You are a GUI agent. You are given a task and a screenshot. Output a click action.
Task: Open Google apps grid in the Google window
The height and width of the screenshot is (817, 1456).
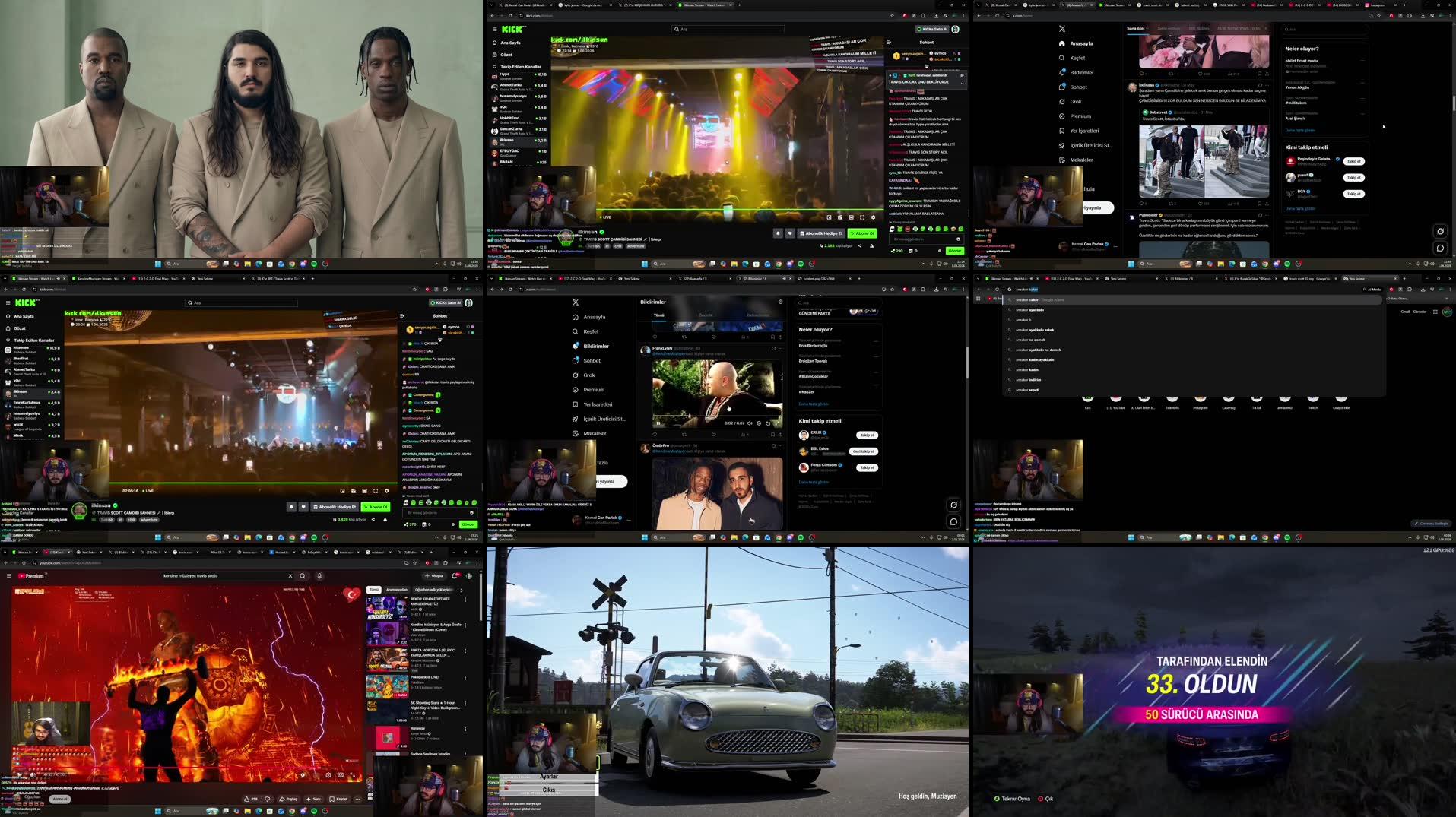click(1435, 312)
